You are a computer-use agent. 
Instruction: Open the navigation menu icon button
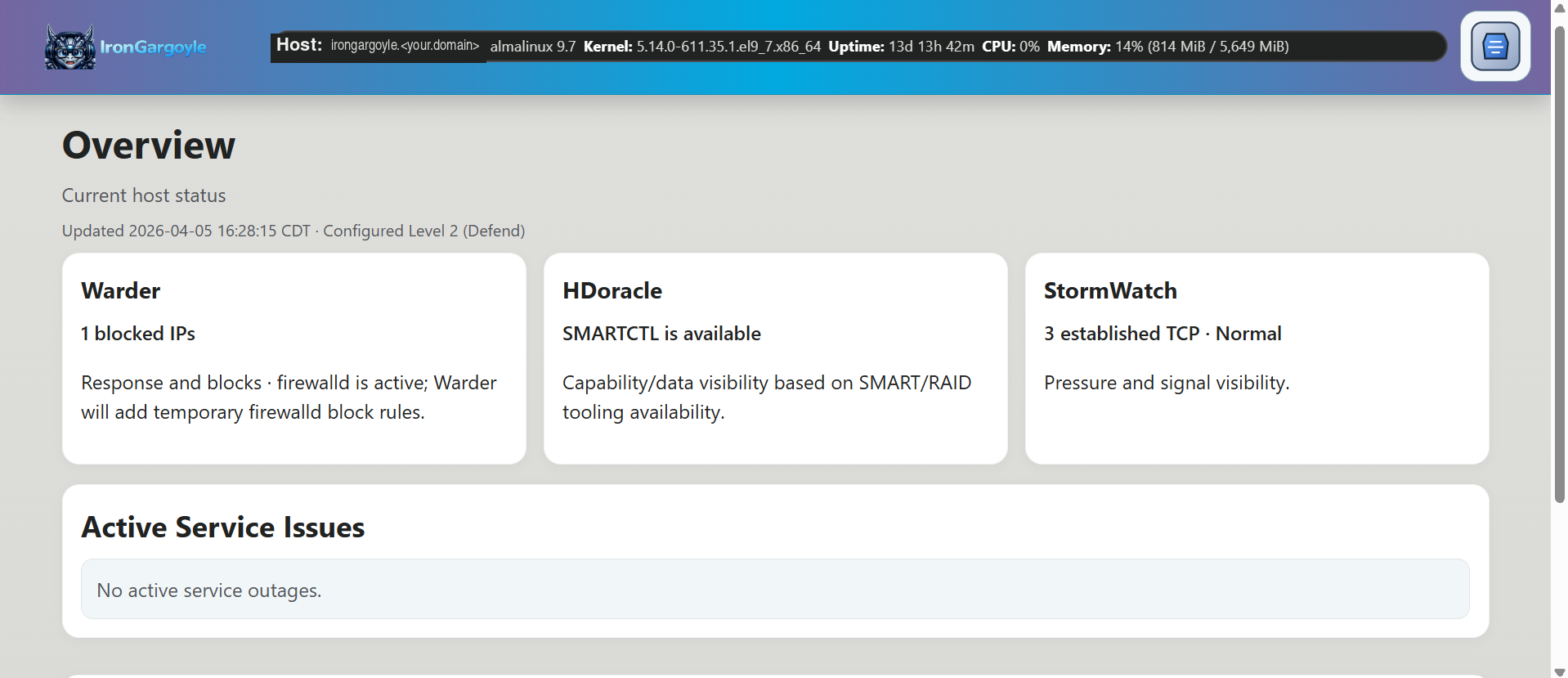tap(1494, 47)
